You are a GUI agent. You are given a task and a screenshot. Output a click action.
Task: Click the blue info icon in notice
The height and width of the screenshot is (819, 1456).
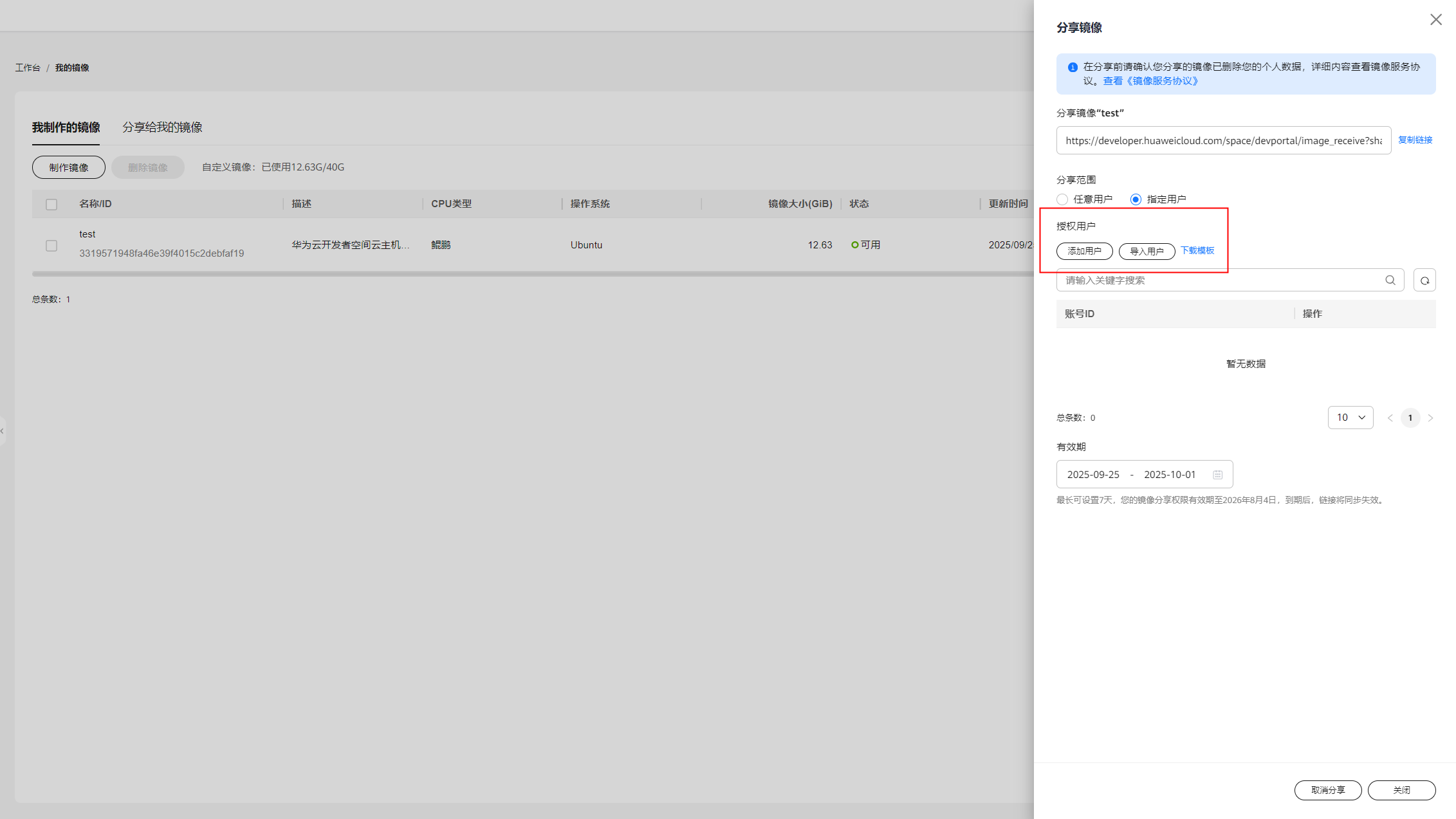point(1073,68)
